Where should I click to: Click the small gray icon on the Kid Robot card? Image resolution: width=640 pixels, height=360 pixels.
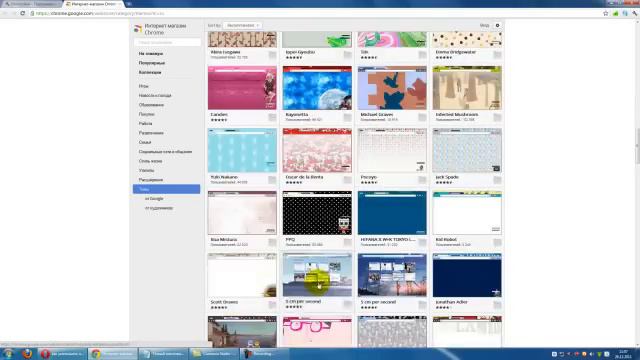[497, 242]
